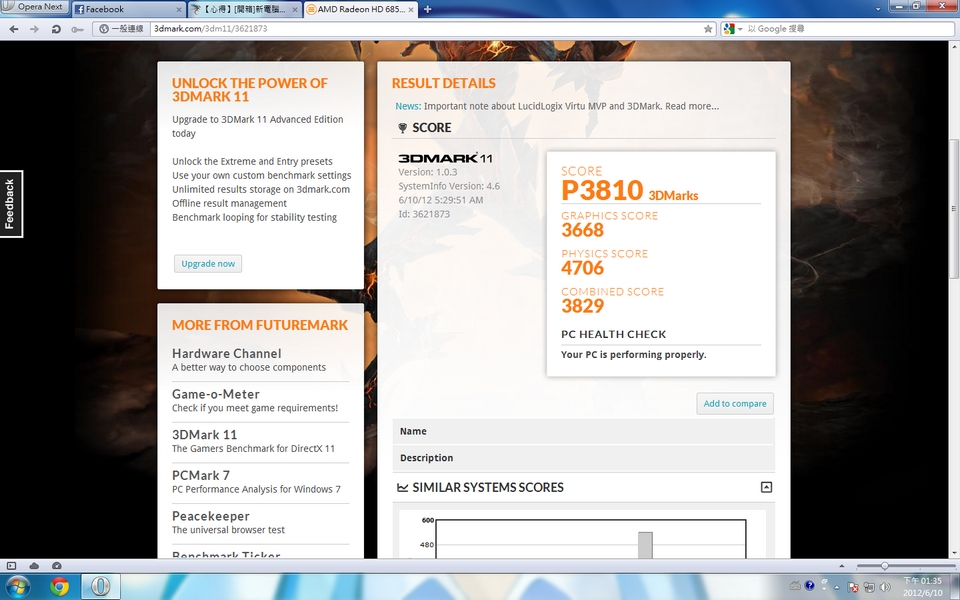Click the input method keyboard tray icon
960x600 pixels.
795,586
